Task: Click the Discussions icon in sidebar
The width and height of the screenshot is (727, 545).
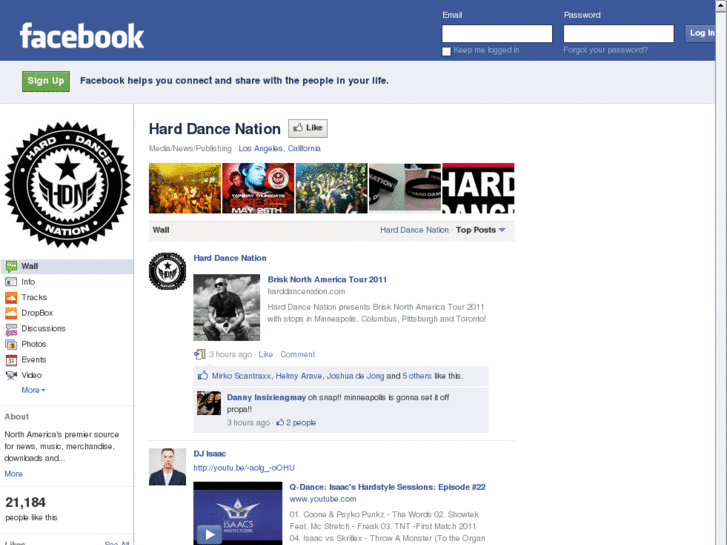Action: (x=11, y=329)
